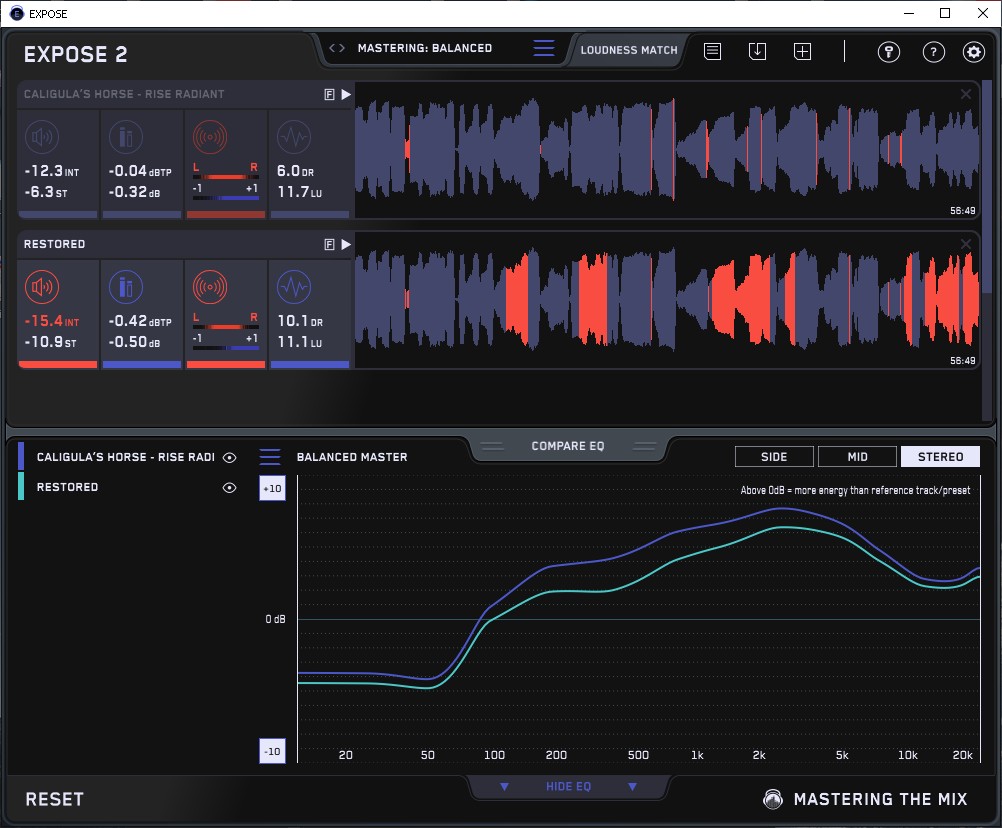The height and width of the screenshot is (828, 1002).
Task: Click the blue color swatch for Caligula's Horse
Action: [21, 456]
